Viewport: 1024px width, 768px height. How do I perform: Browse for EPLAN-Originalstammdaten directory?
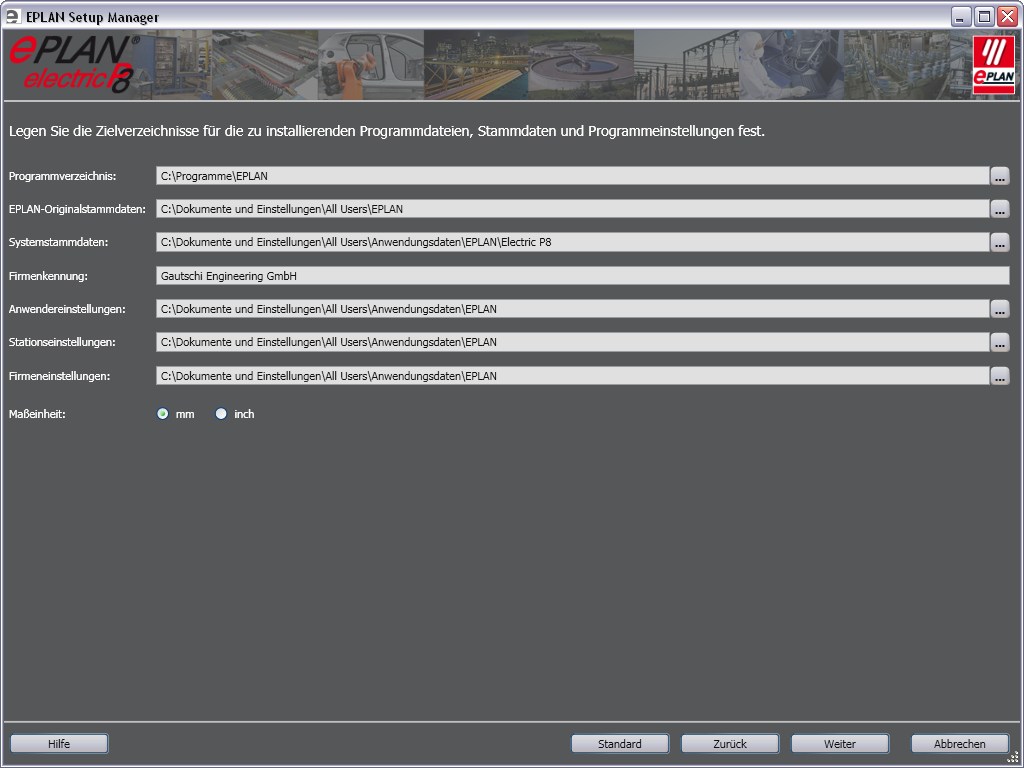[x=1000, y=209]
